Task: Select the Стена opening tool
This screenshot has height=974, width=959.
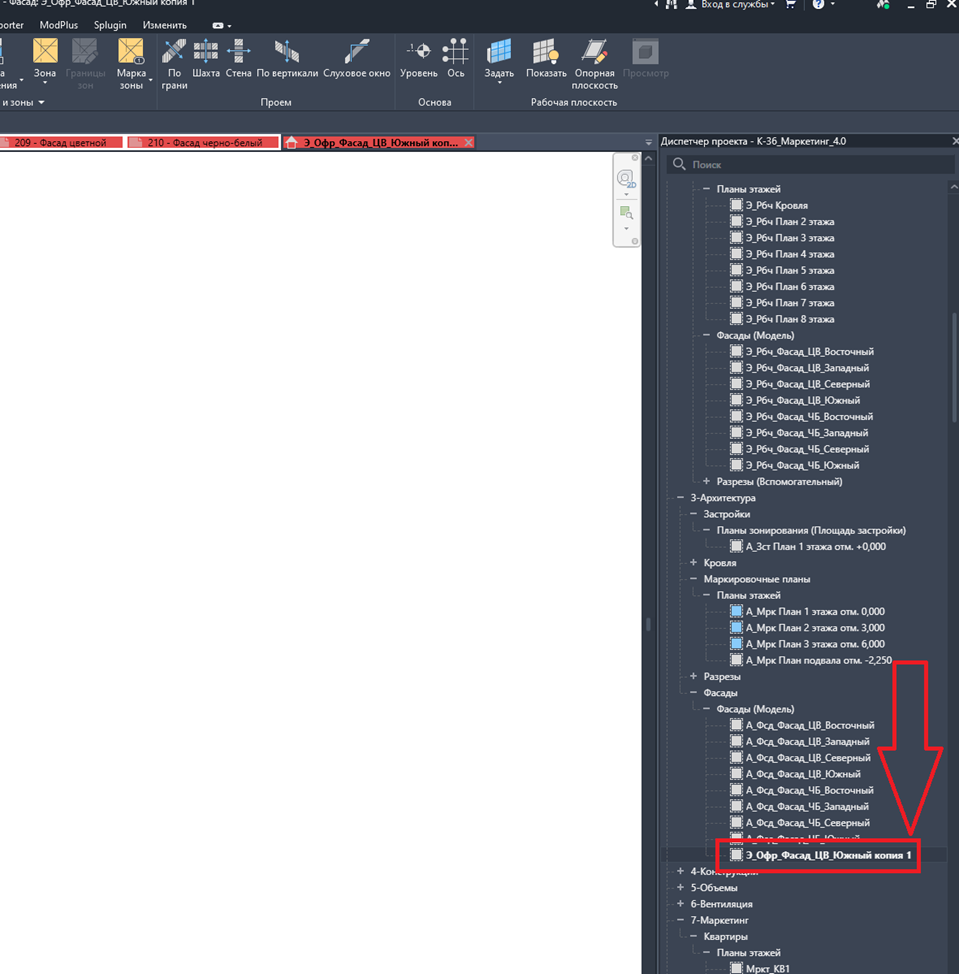Action: coord(239,58)
